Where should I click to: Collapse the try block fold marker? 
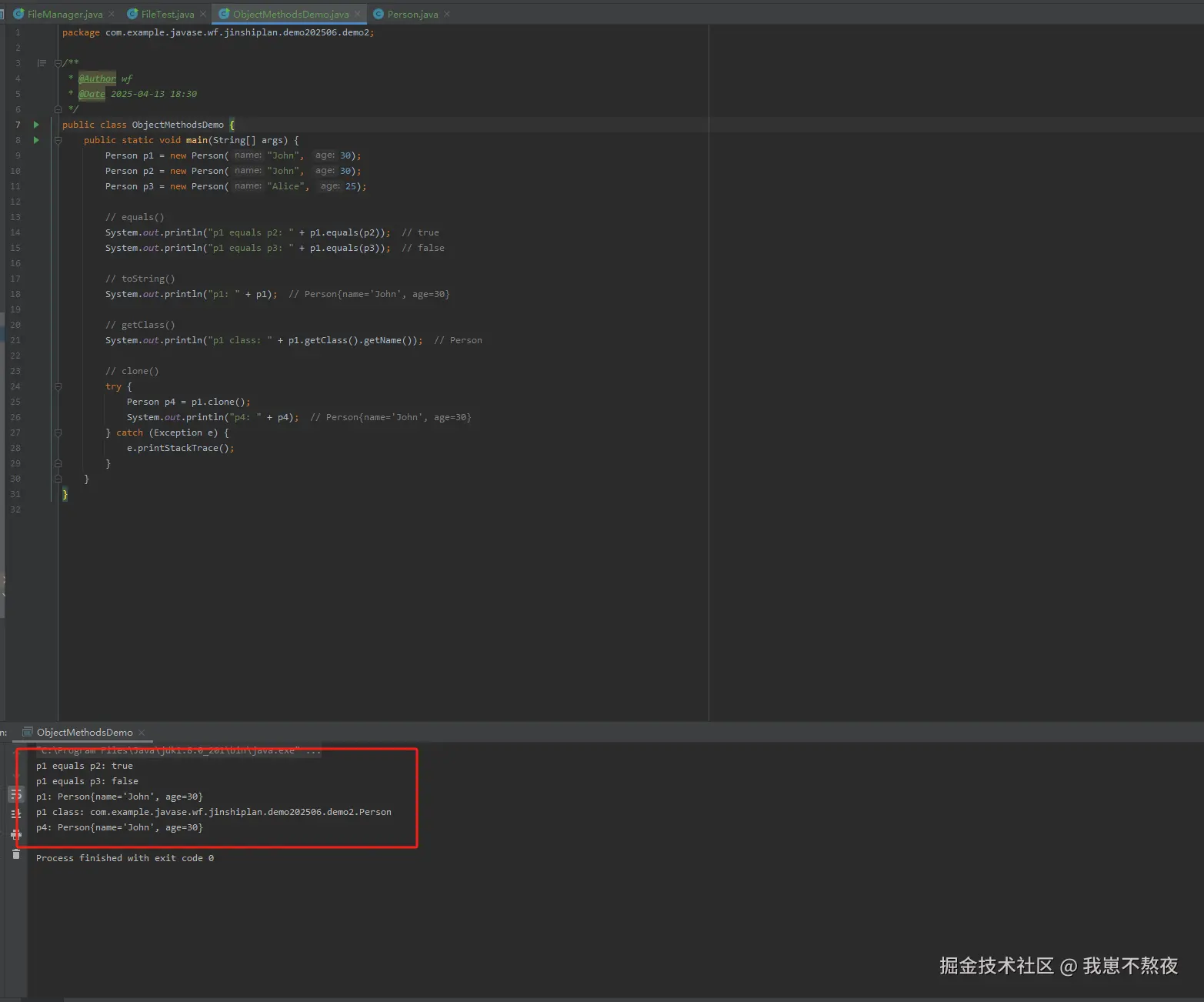point(58,386)
